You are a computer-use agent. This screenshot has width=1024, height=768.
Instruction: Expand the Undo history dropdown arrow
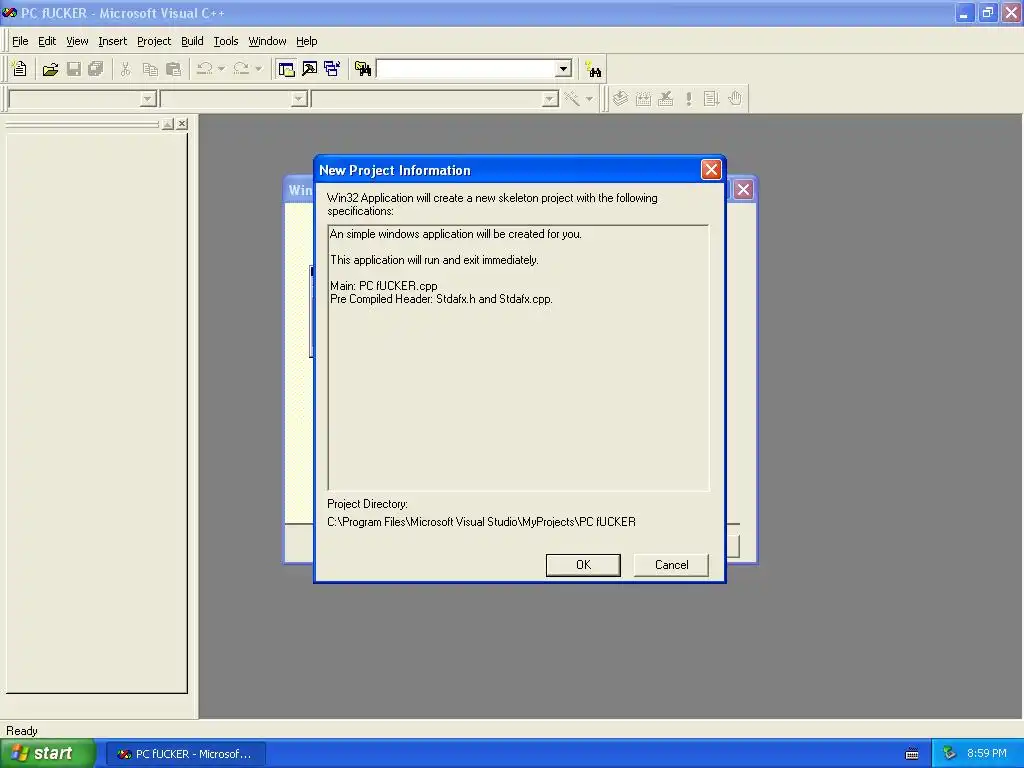click(221, 69)
